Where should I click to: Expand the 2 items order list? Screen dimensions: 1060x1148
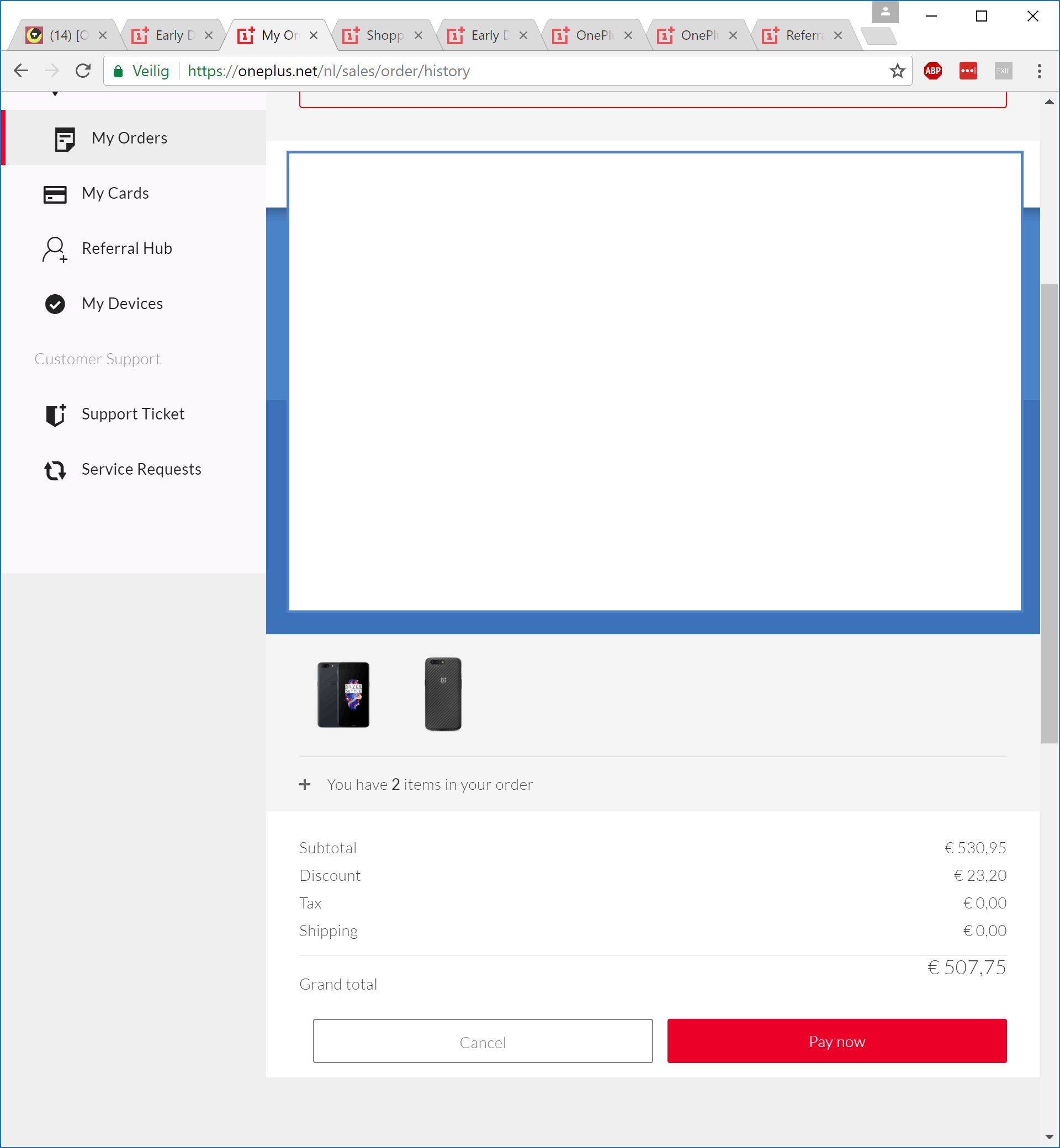(x=305, y=784)
